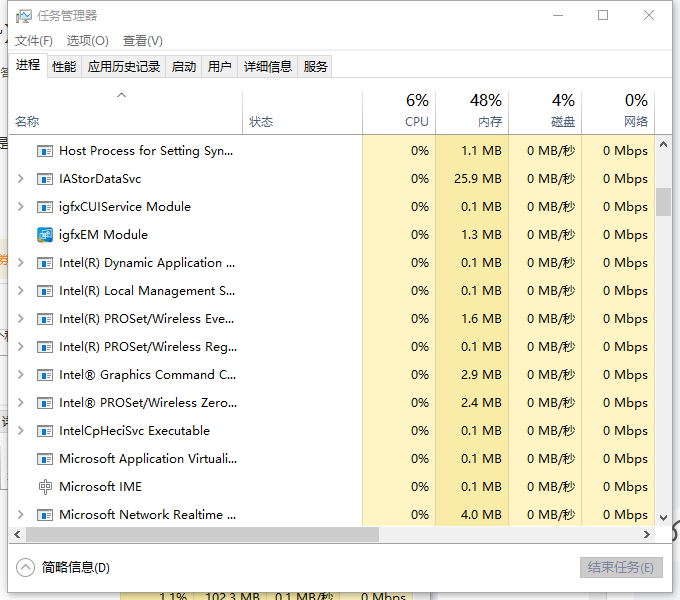
Task: Click the vertical scrollbar thumb
Action: 664,202
